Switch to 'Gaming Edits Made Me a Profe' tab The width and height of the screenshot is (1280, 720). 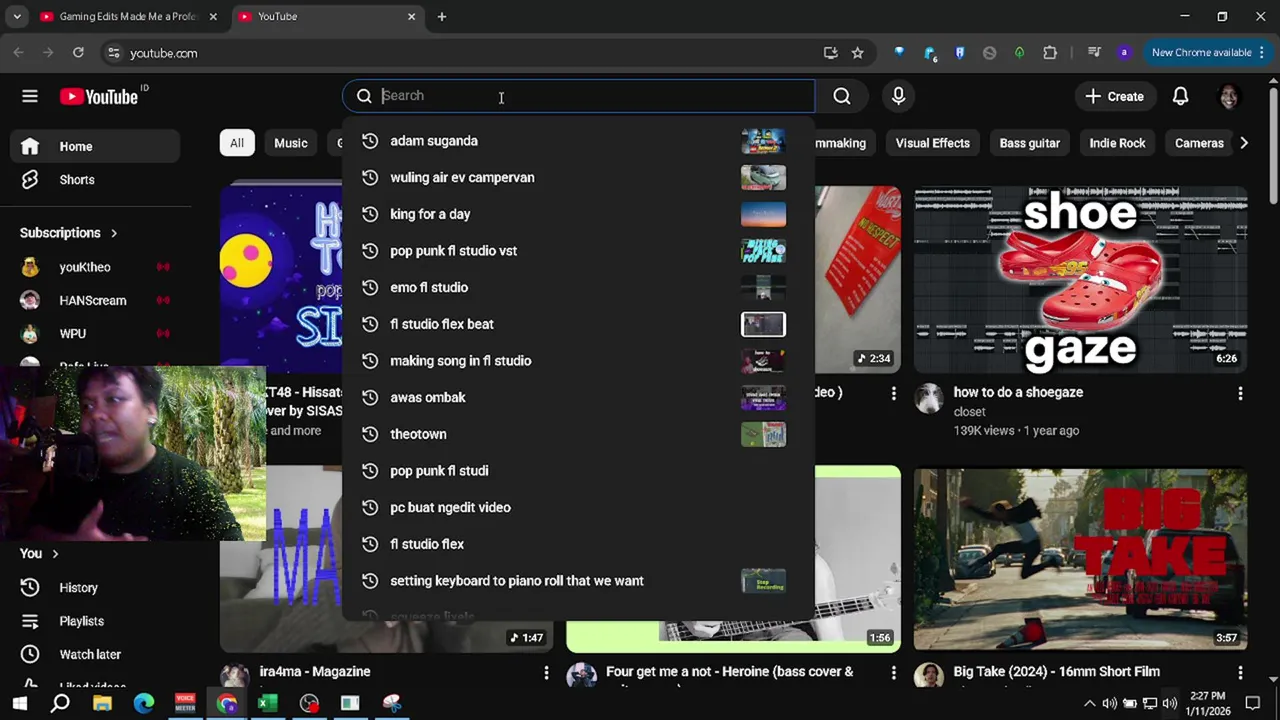pyautogui.click(x=128, y=17)
